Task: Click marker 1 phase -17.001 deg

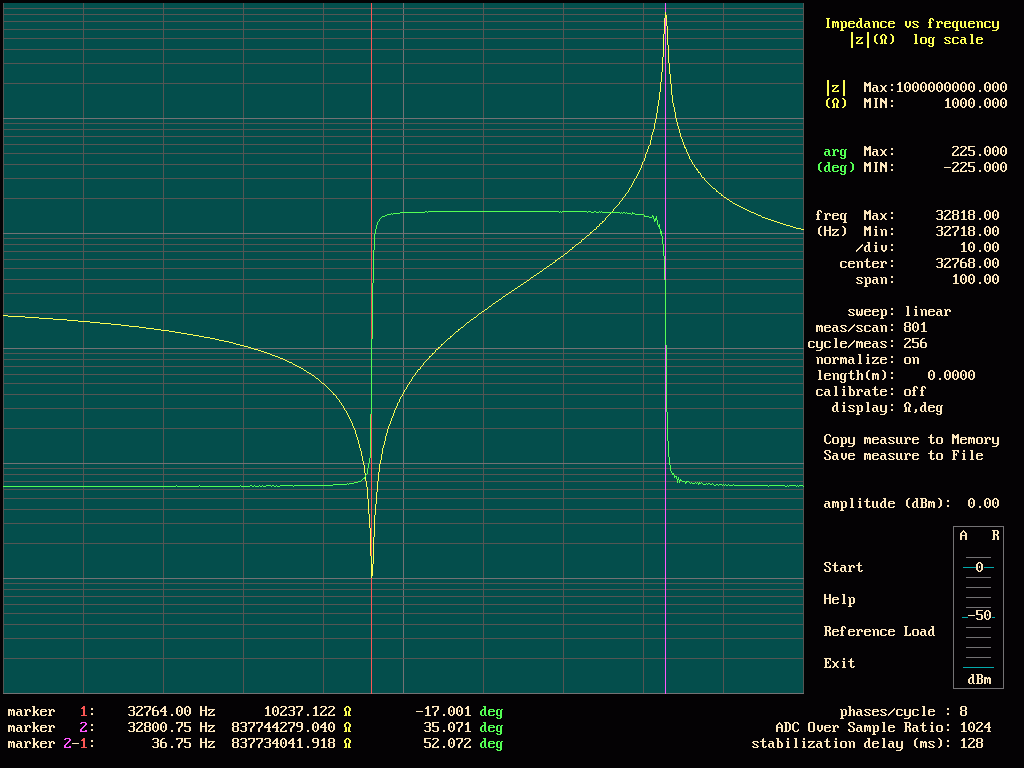Action: pyautogui.click(x=459, y=711)
